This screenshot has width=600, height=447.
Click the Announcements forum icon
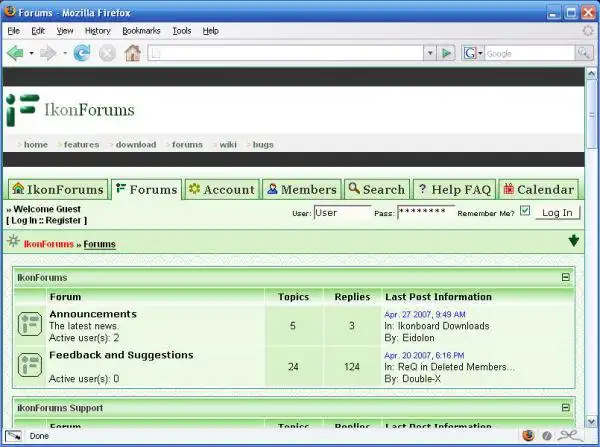click(x=30, y=324)
